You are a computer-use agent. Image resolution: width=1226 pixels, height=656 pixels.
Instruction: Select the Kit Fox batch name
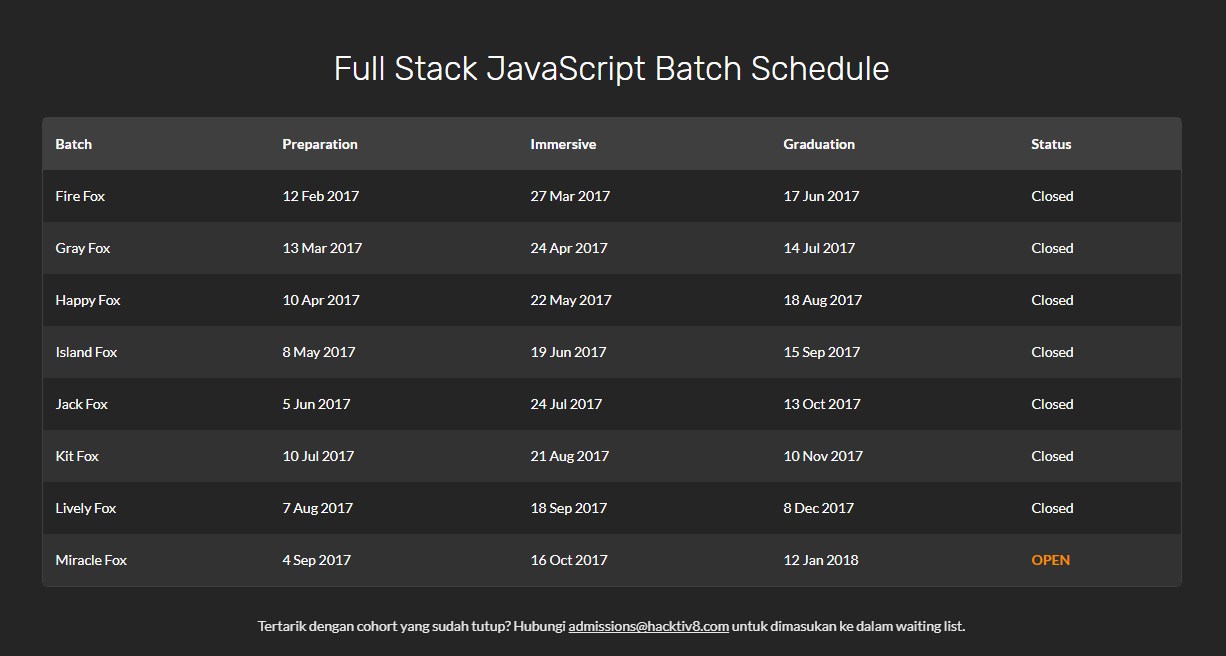coord(77,456)
